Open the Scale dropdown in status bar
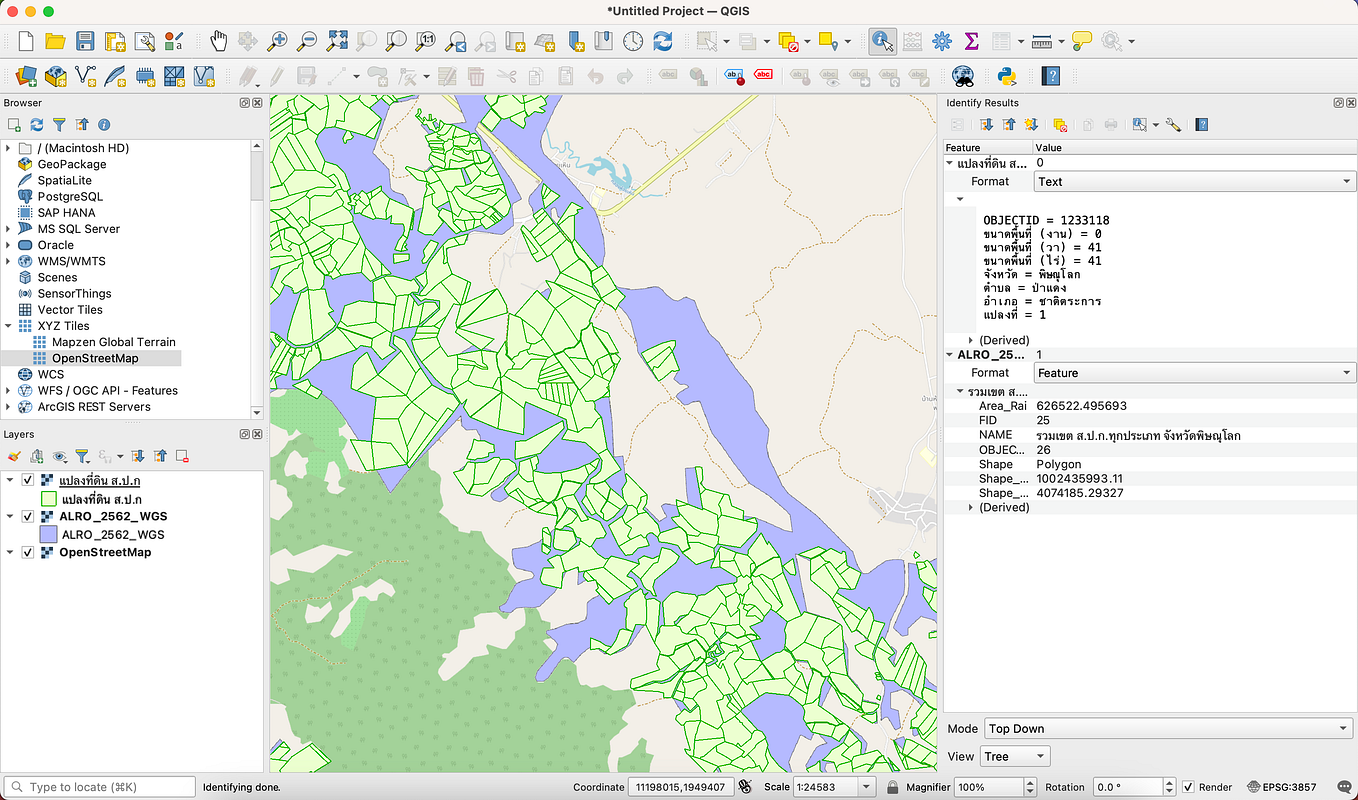 [866, 787]
